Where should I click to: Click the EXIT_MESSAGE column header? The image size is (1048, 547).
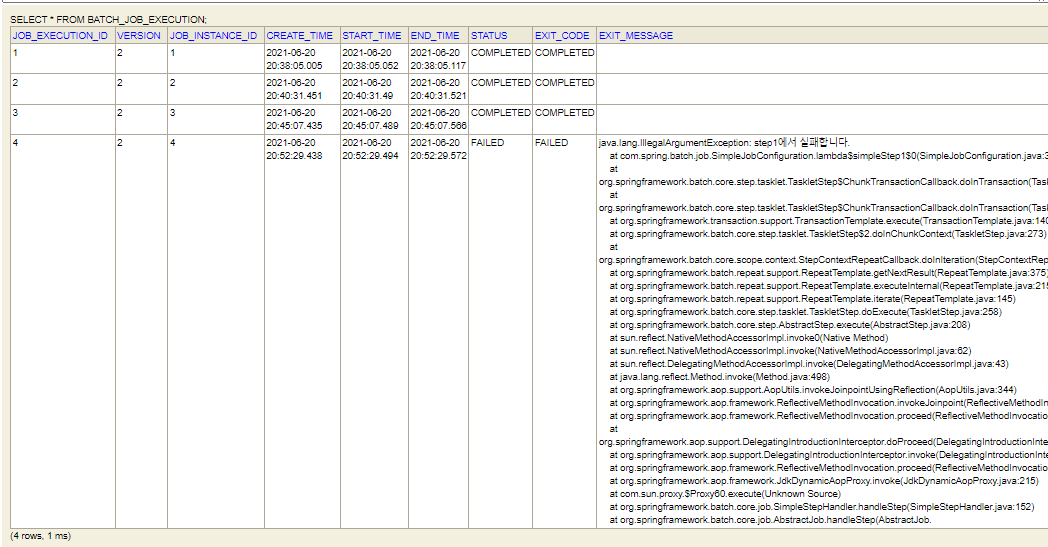click(636, 35)
